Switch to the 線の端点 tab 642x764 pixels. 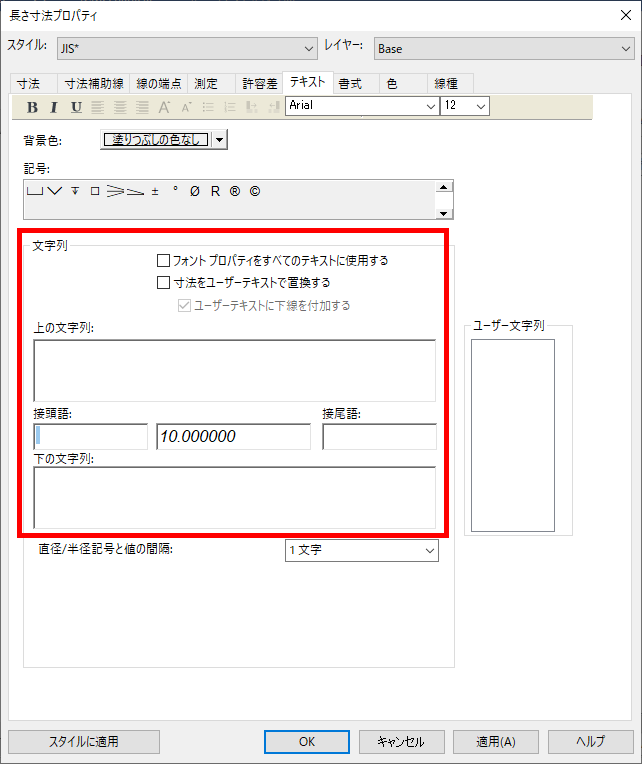point(159,84)
